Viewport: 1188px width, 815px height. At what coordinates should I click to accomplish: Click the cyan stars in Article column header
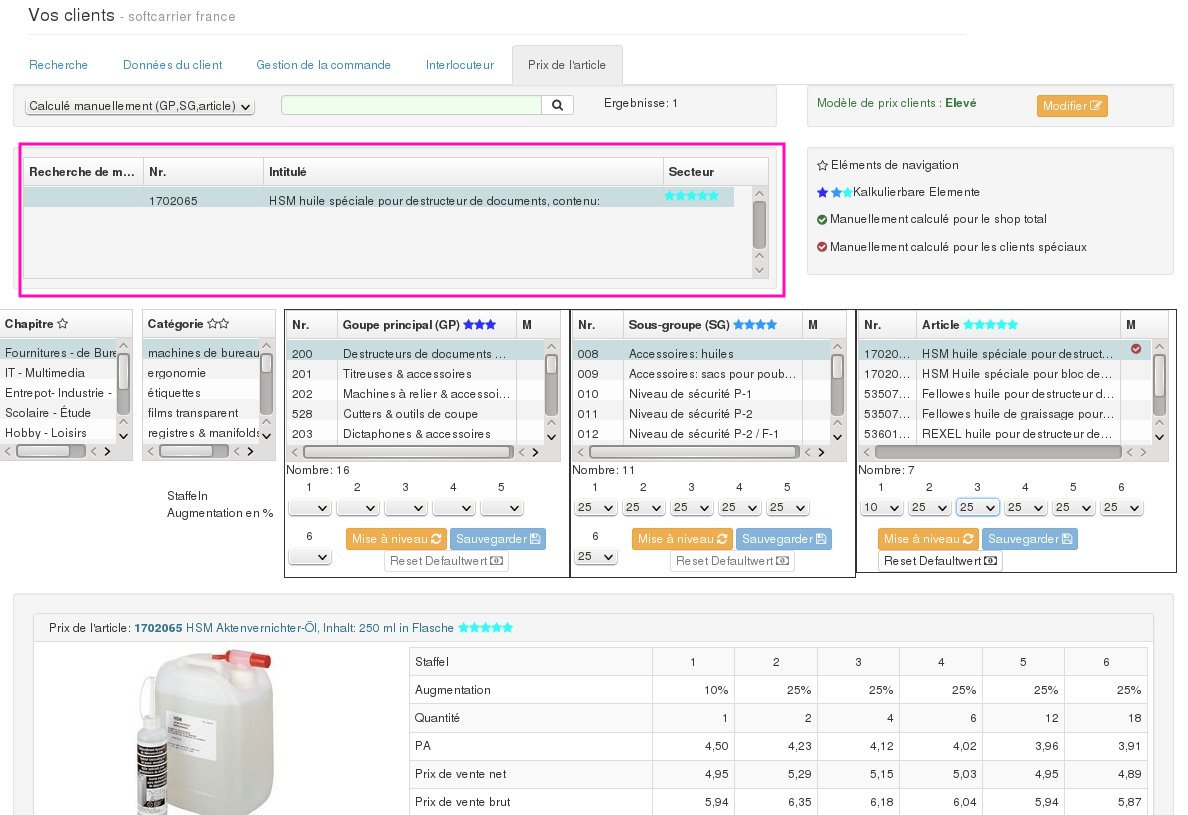(x=990, y=324)
